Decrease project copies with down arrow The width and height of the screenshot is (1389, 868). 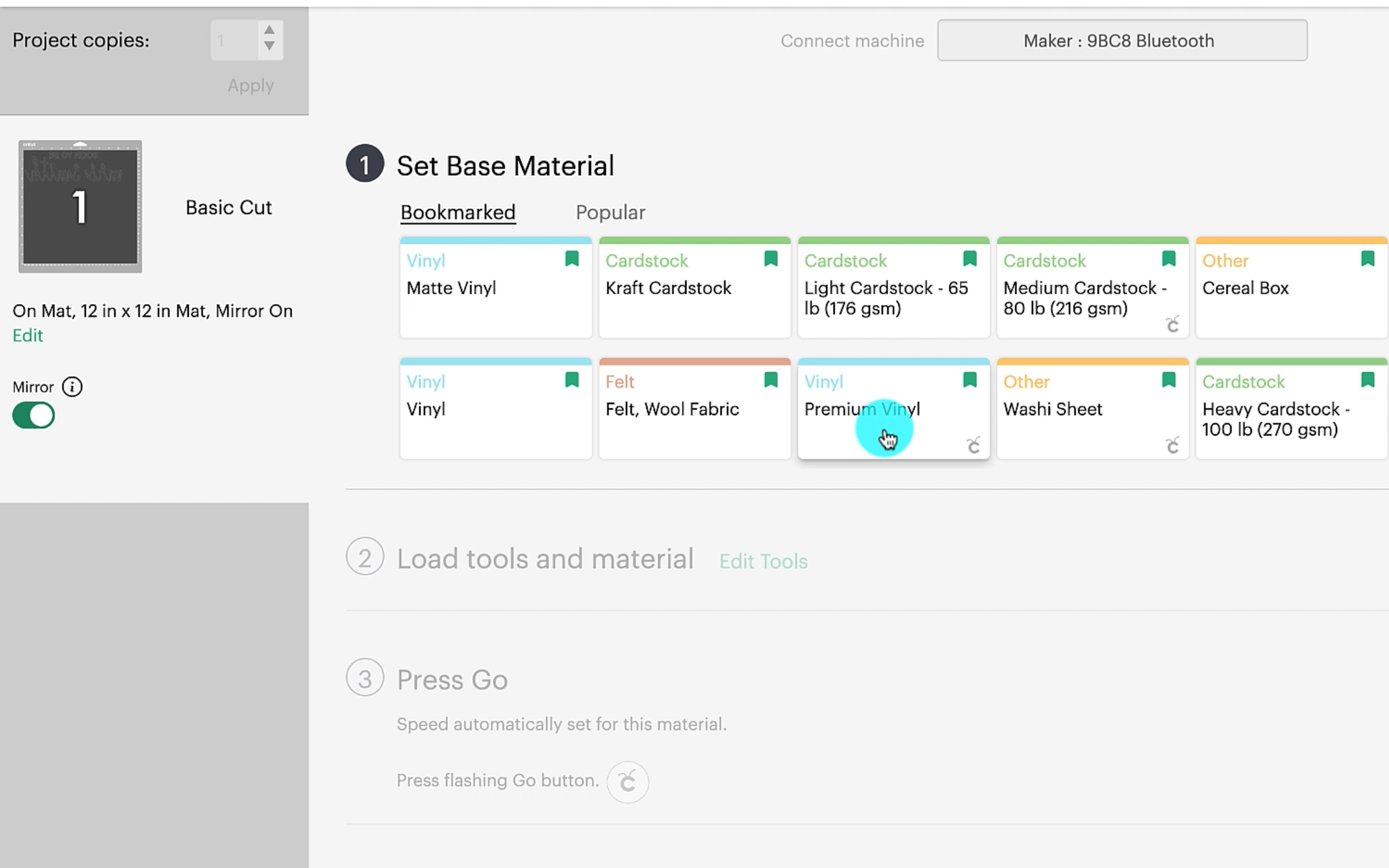pos(269,46)
